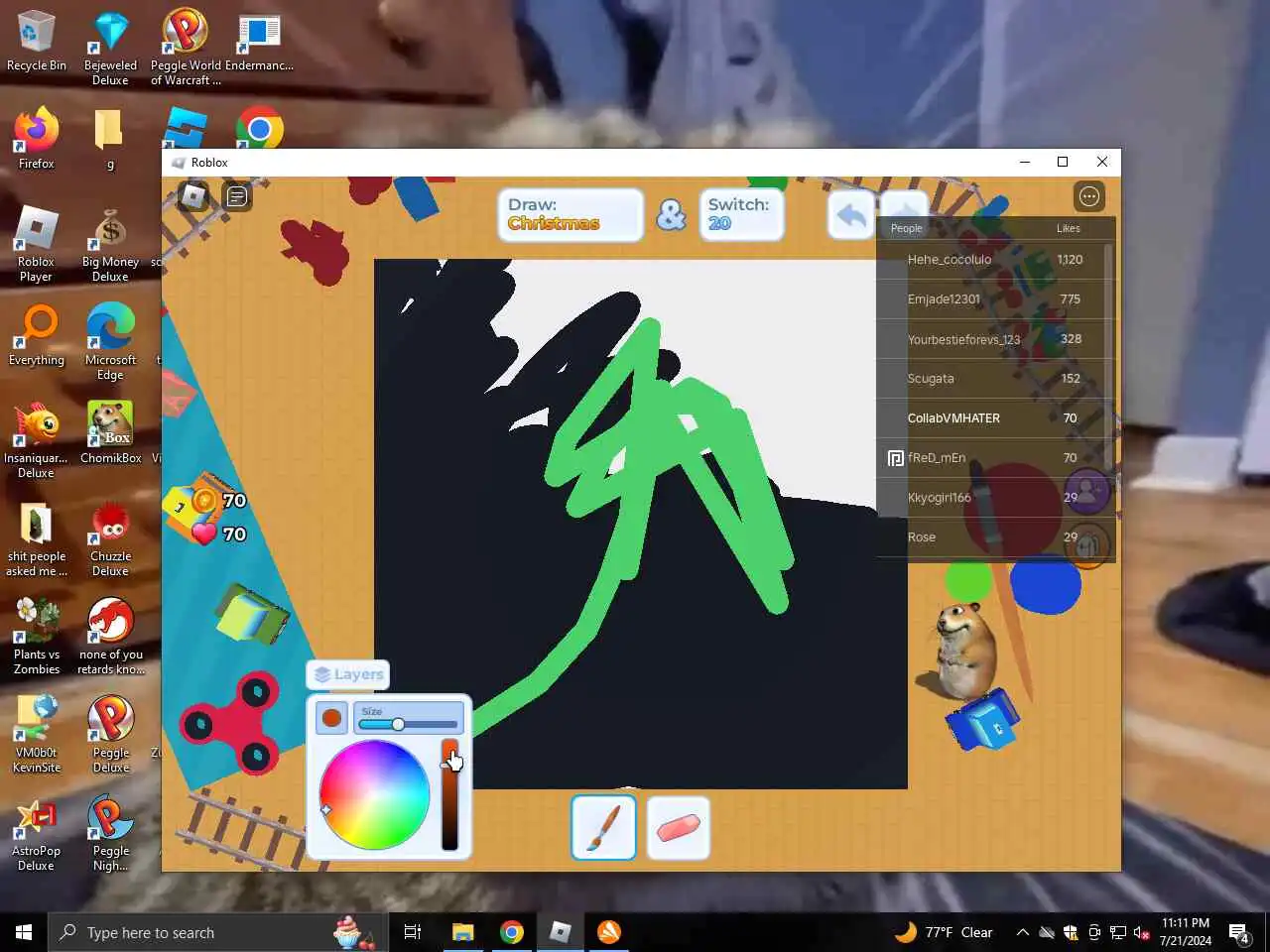Image resolution: width=1270 pixels, height=952 pixels.
Task: Click the Likes column header
Action: pos(1068,228)
